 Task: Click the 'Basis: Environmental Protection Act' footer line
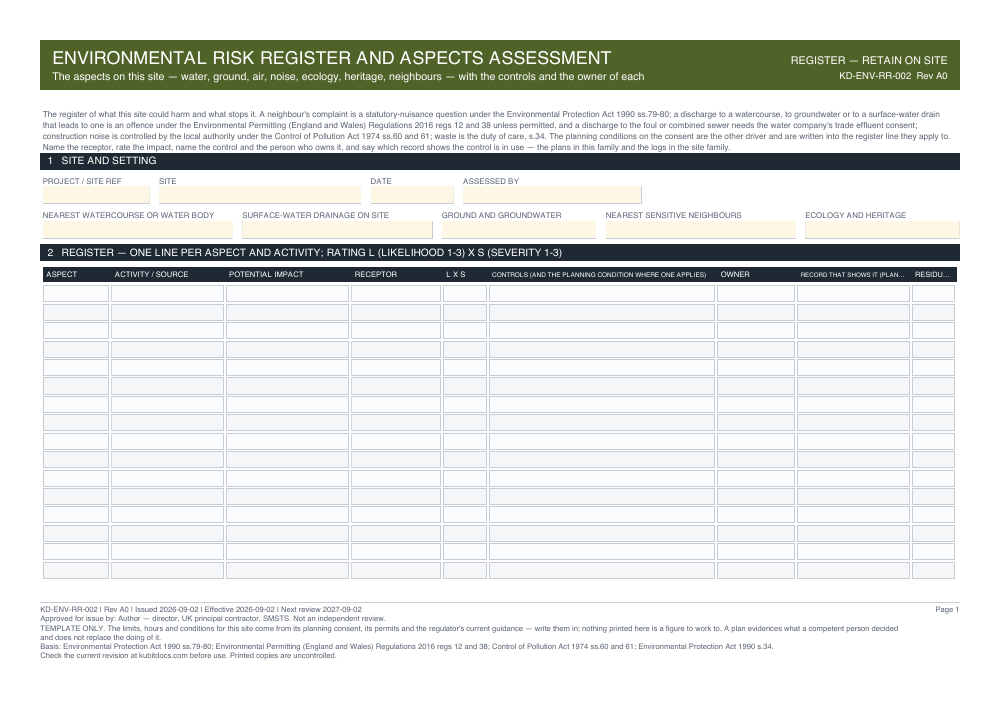coord(407,647)
